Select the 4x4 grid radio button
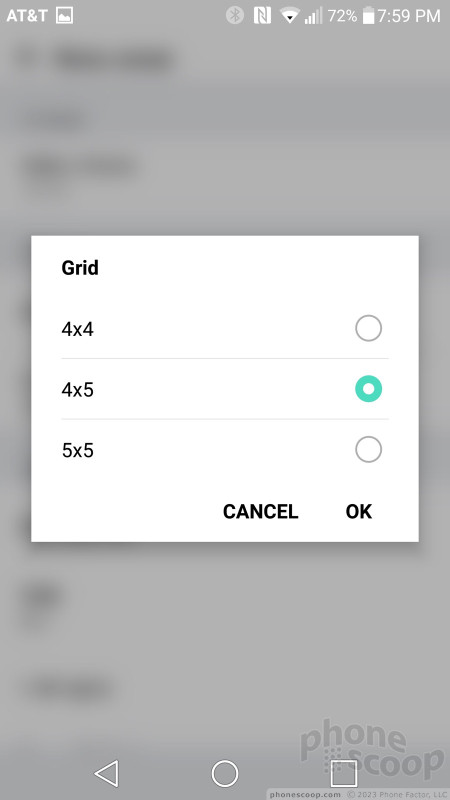This screenshot has height=800, width=450. click(x=368, y=328)
